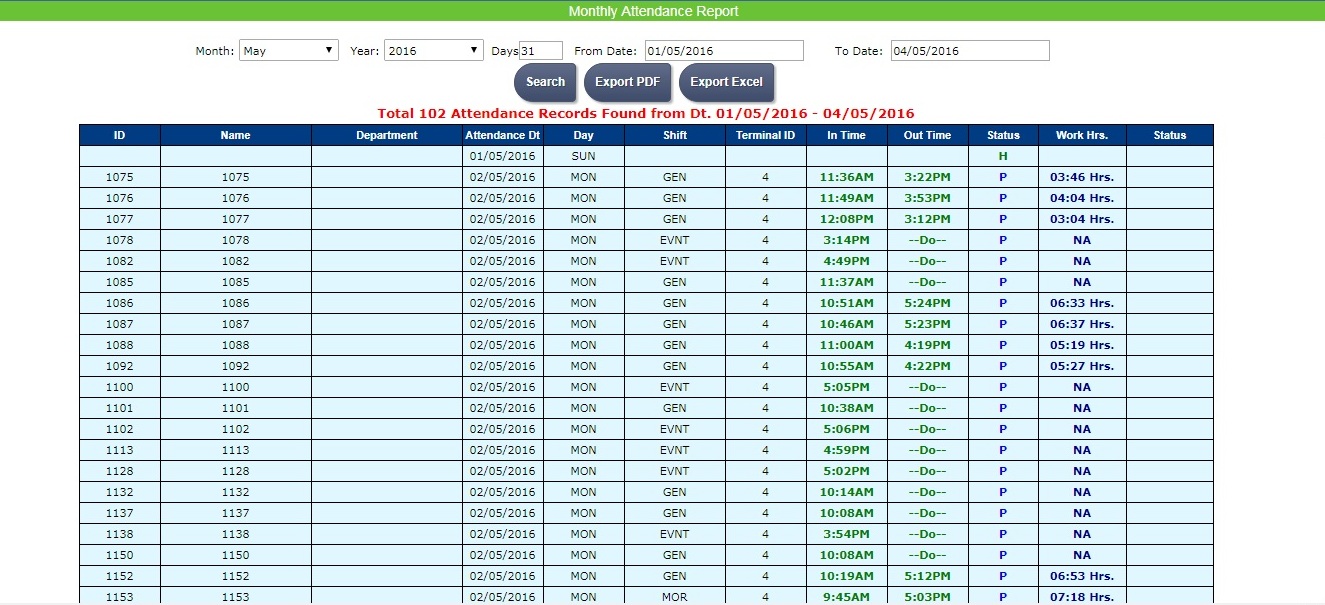1325x605 pixels.
Task: Focus the From Date text field
Action: point(723,51)
